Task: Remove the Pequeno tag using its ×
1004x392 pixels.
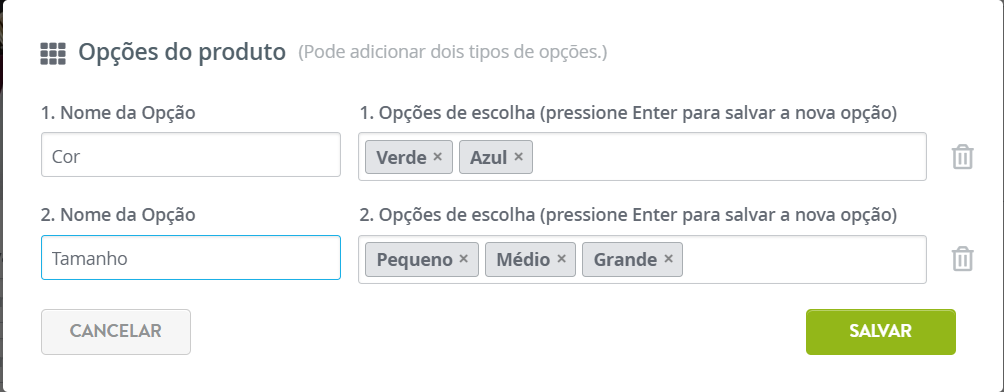Action: (x=464, y=259)
